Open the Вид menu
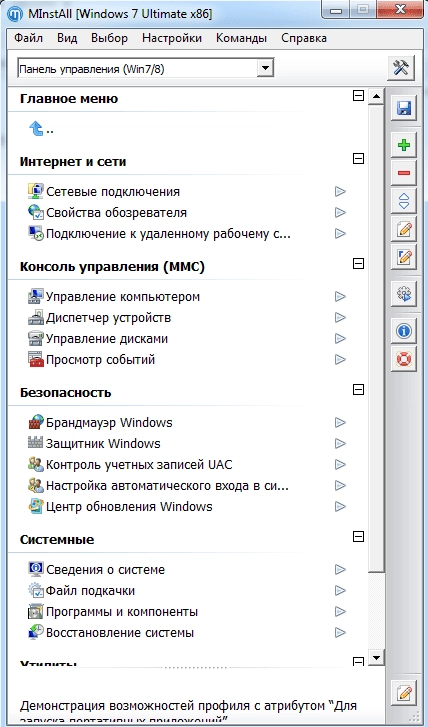 click(67, 38)
